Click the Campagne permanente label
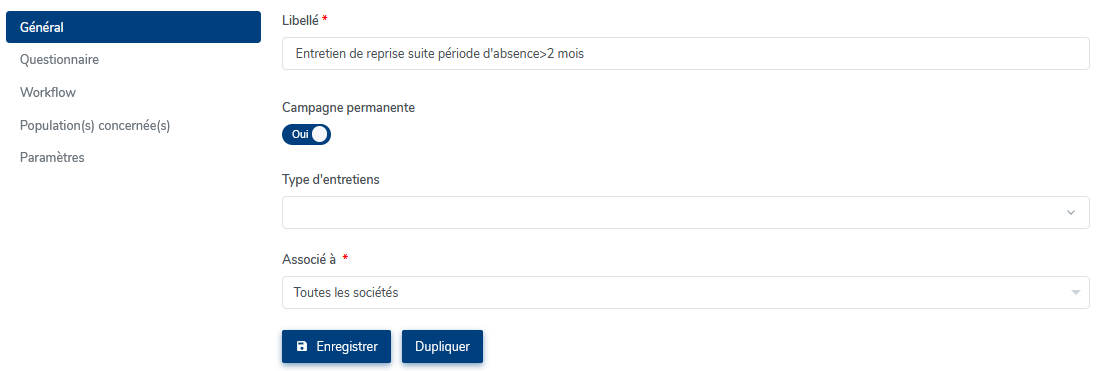1097x371 pixels. pos(348,108)
